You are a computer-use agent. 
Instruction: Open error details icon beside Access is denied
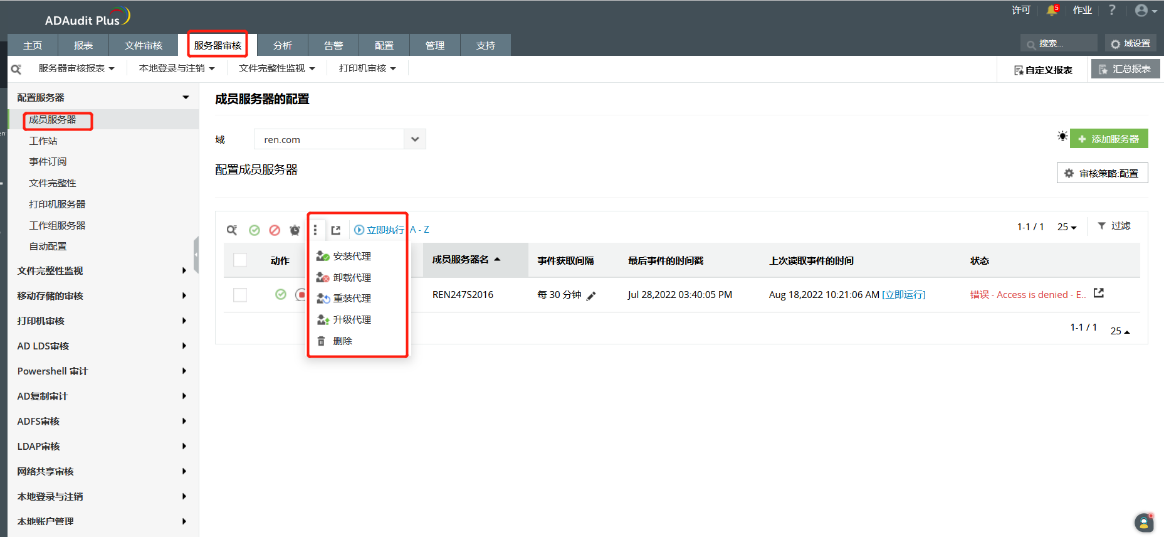point(1099,293)
